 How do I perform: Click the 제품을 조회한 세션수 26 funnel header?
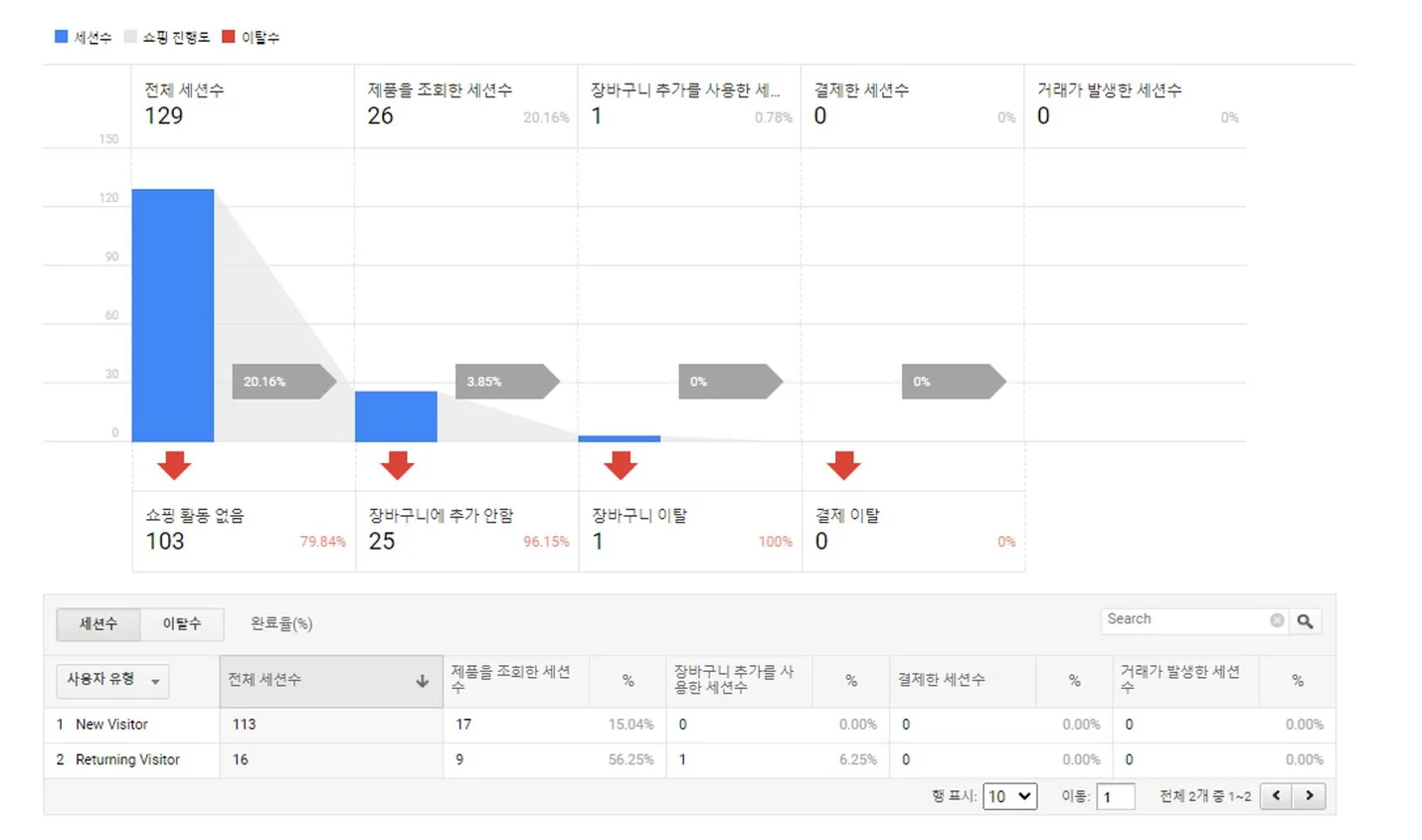pos(465,106)
